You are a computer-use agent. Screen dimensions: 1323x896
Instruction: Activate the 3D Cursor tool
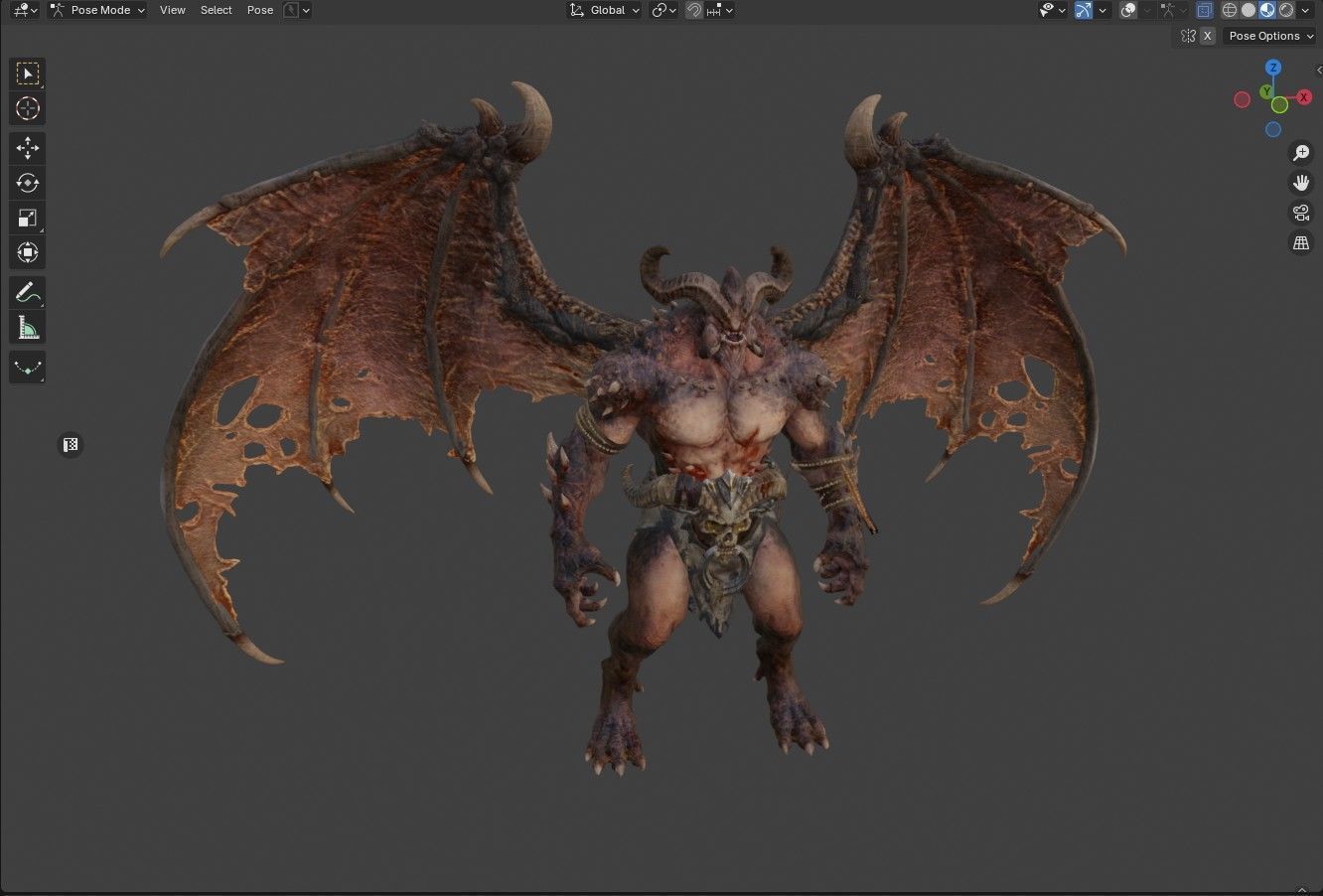[x=27, y=108]
